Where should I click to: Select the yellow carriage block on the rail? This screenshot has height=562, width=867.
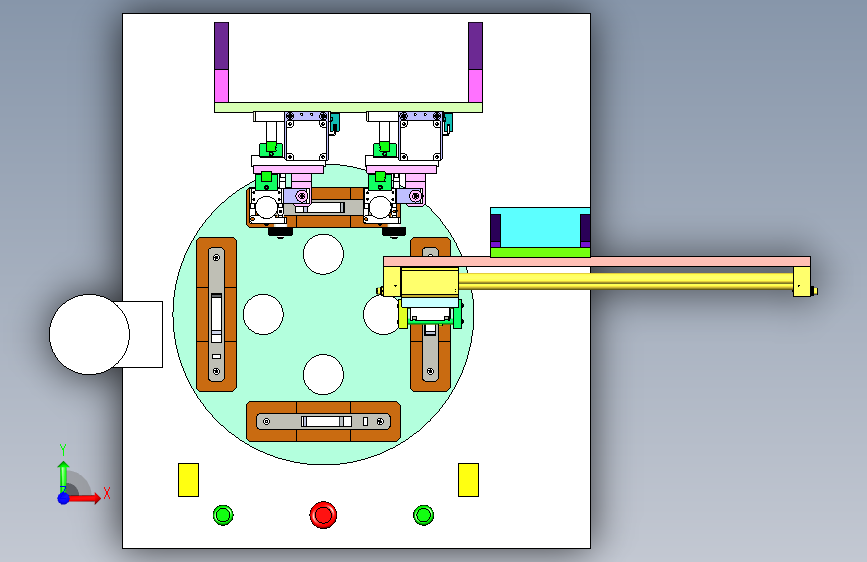tap(430, 282)
